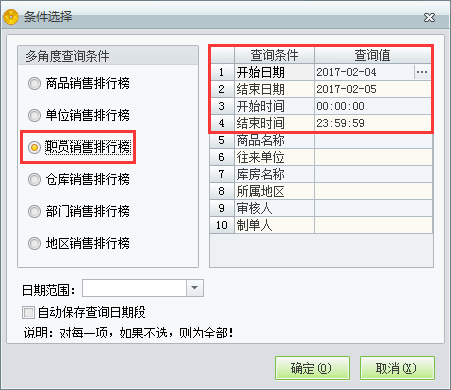This screenshot has height=390, width=451.
Task: Select 商品销售排行榜 radio option
Action: pyautogui.click(x=34, y=83)
